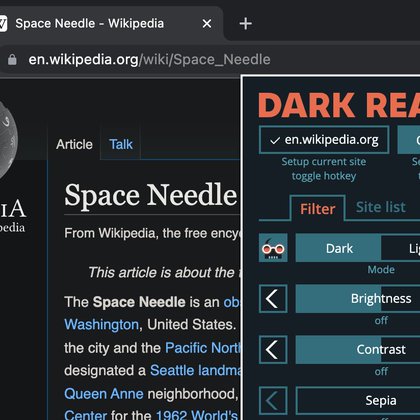Screen dimensions: 420x420
Task: Open the Queen Anne link
Action: (x=104, y=394)
